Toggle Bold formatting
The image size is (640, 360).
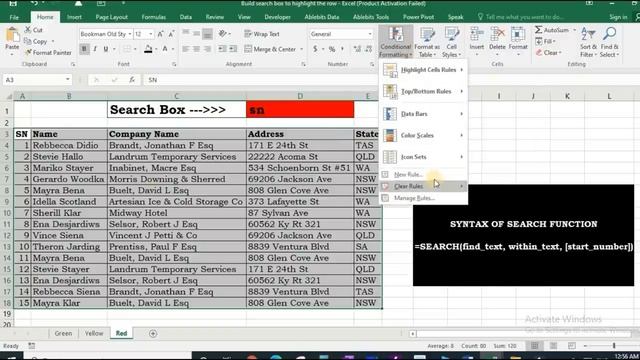(x=84, y=49)
